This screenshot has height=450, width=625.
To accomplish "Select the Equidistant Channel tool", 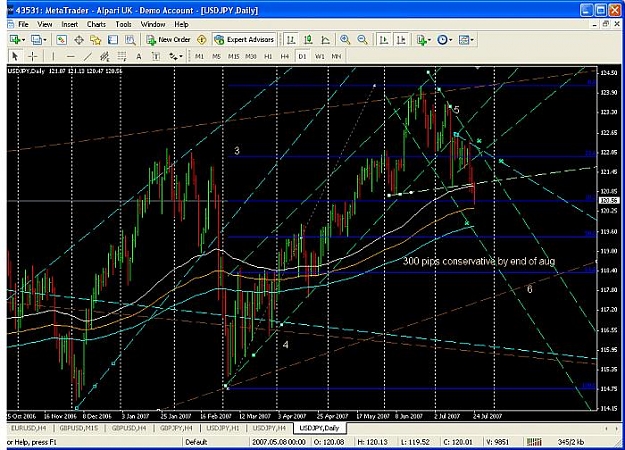I will [x=105, y=56].
